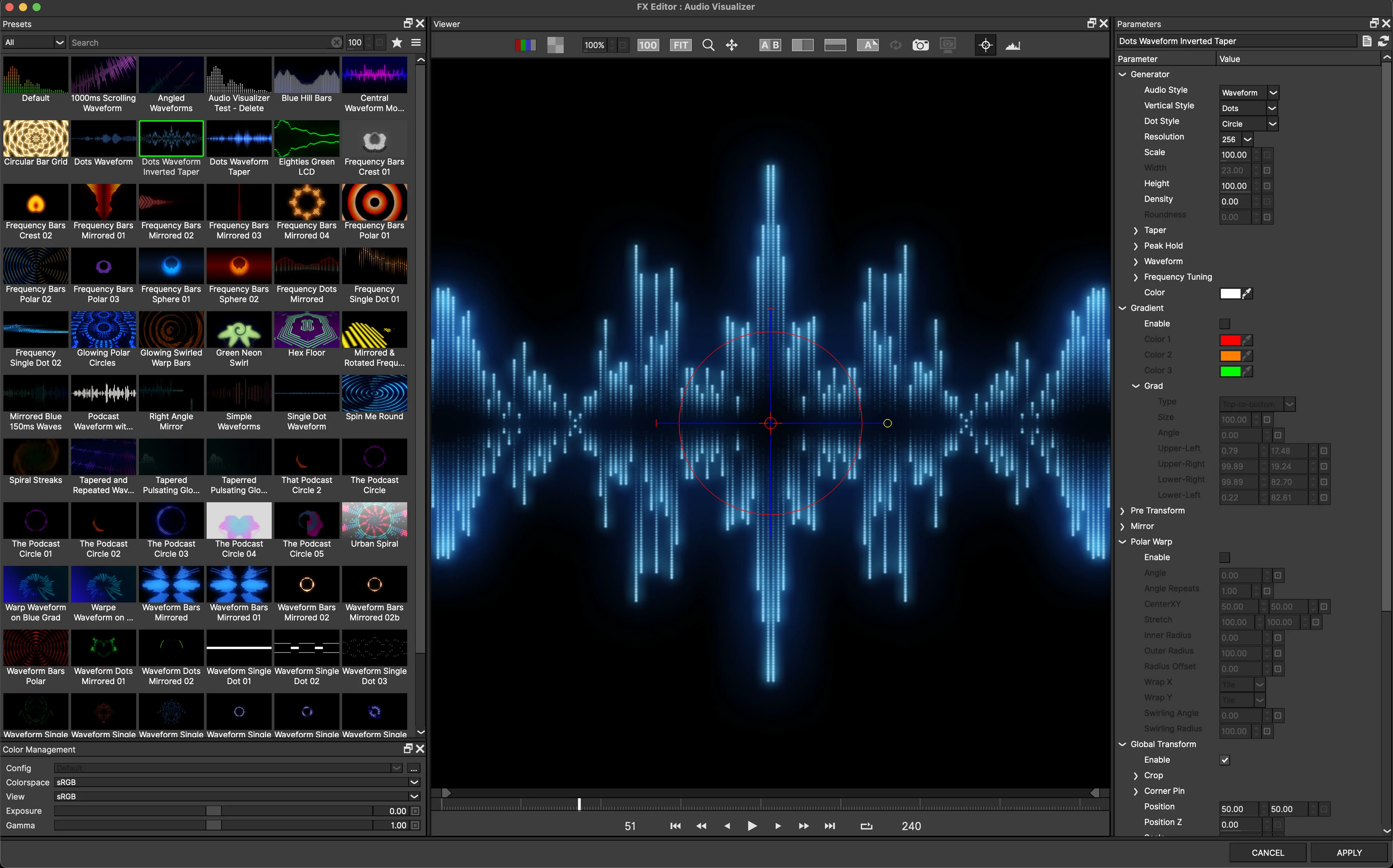Toggle the checkerboard transparency background icon
Screen dimensions: 1393x868
click(x=555, y=45)
